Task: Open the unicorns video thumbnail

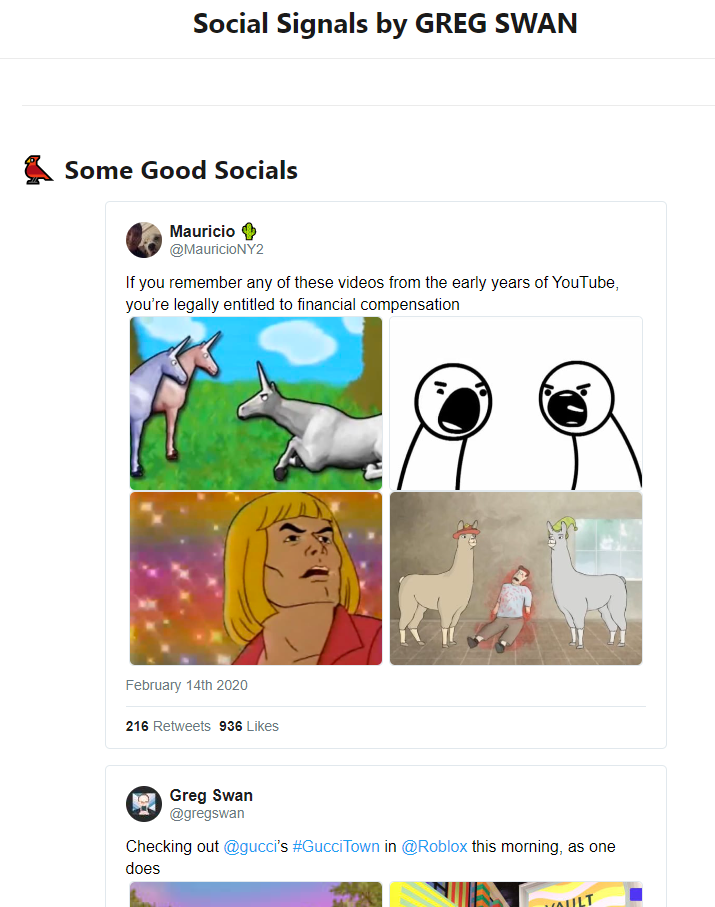Action: click(x=256, y=403)
